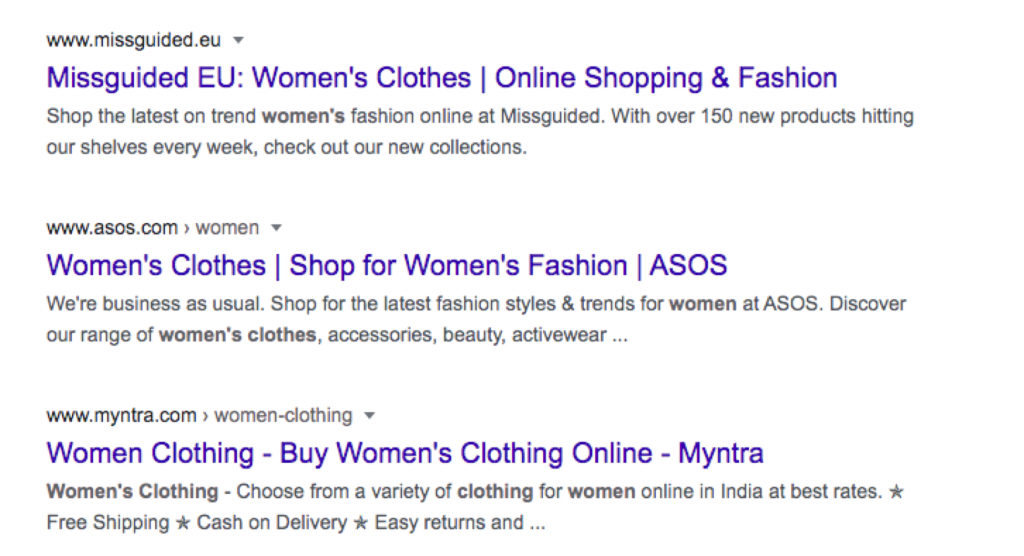Expand the arrow next to www.asos.com › women
Screen dimensions: 1024x556
276,227
